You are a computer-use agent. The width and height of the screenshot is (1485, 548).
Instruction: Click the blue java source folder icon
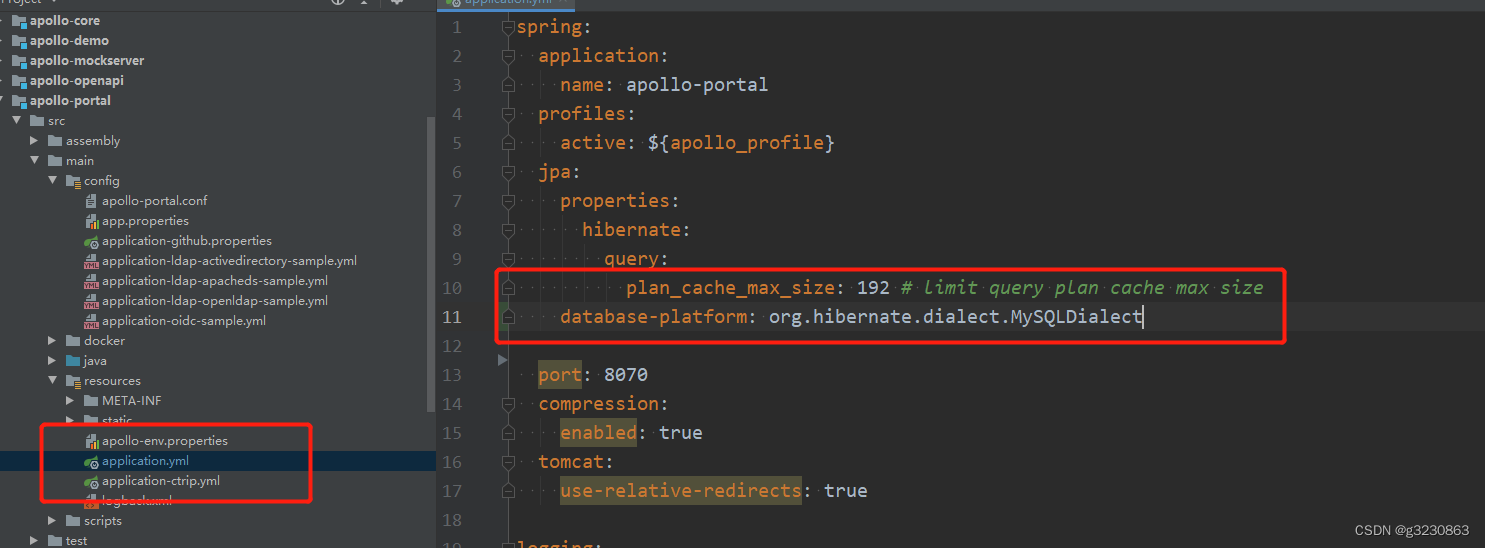coord(73,360)
